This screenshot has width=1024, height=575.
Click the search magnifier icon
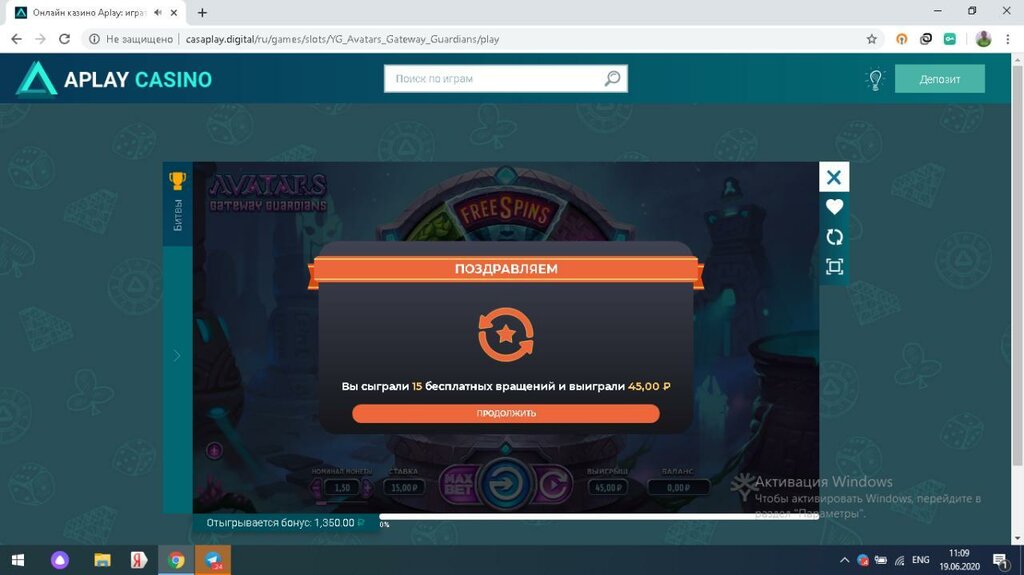(x=612, y=79)
